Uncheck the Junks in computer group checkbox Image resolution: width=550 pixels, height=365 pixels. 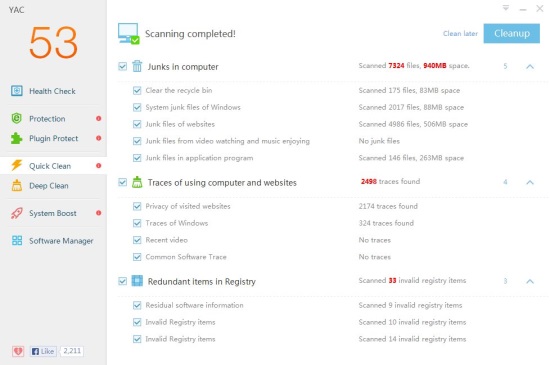[122, 66]
